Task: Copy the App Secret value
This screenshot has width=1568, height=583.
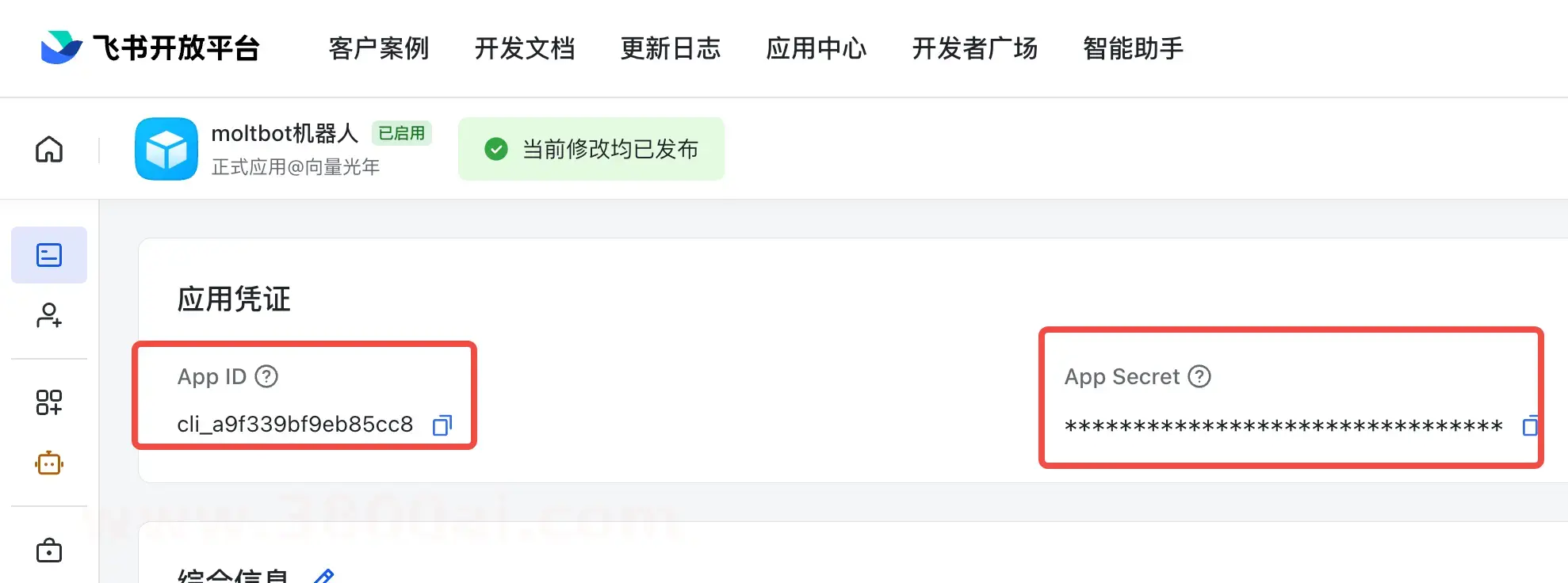Action: coord(1529,426)
